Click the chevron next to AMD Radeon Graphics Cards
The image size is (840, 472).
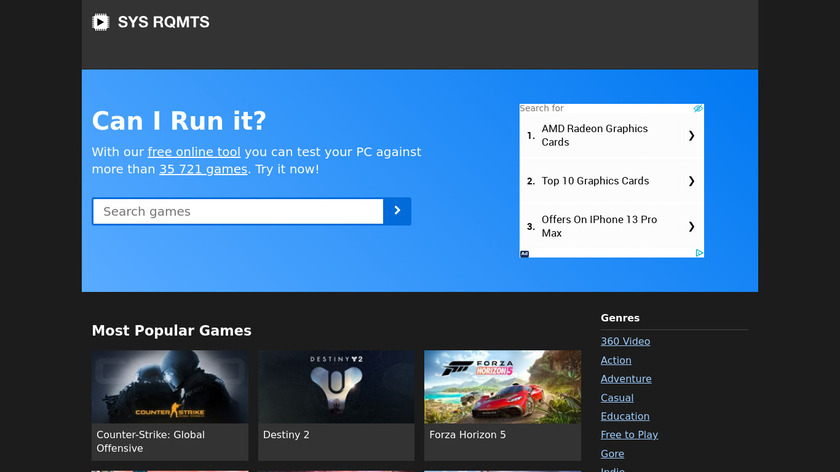(x=691, y=136)
